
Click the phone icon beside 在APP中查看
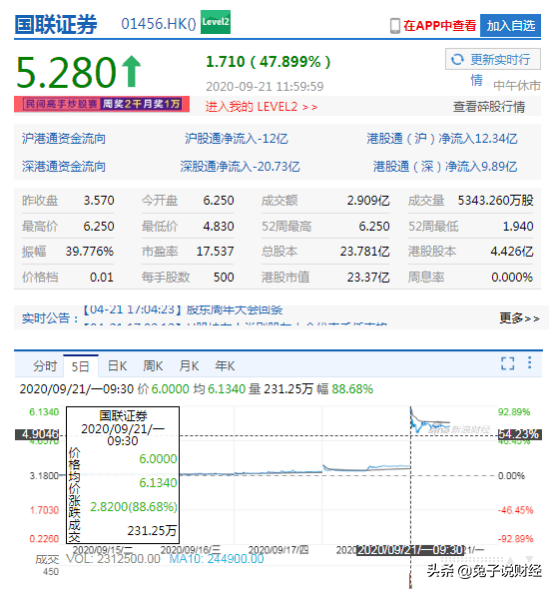(x=395, y=26)
